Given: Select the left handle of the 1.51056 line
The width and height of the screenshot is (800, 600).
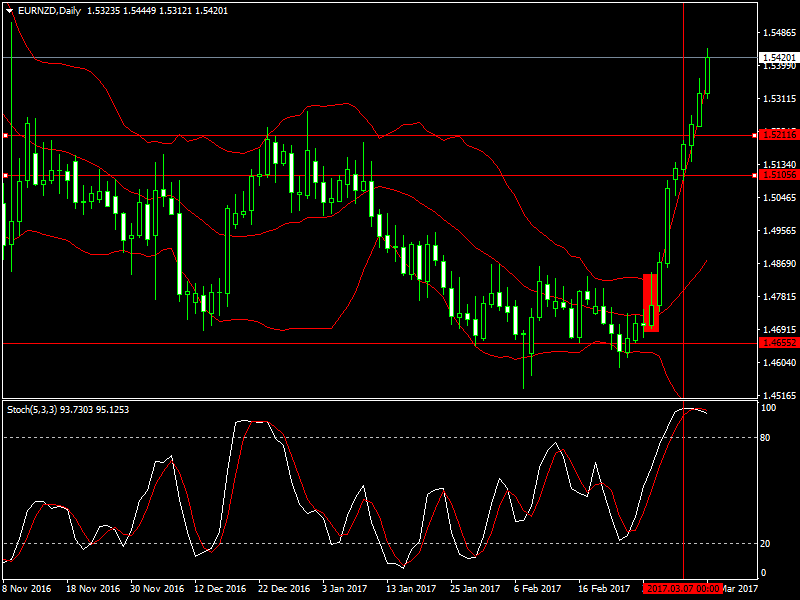Looking at the screenshot, I should pyautogui.click(x=6, y=176).
